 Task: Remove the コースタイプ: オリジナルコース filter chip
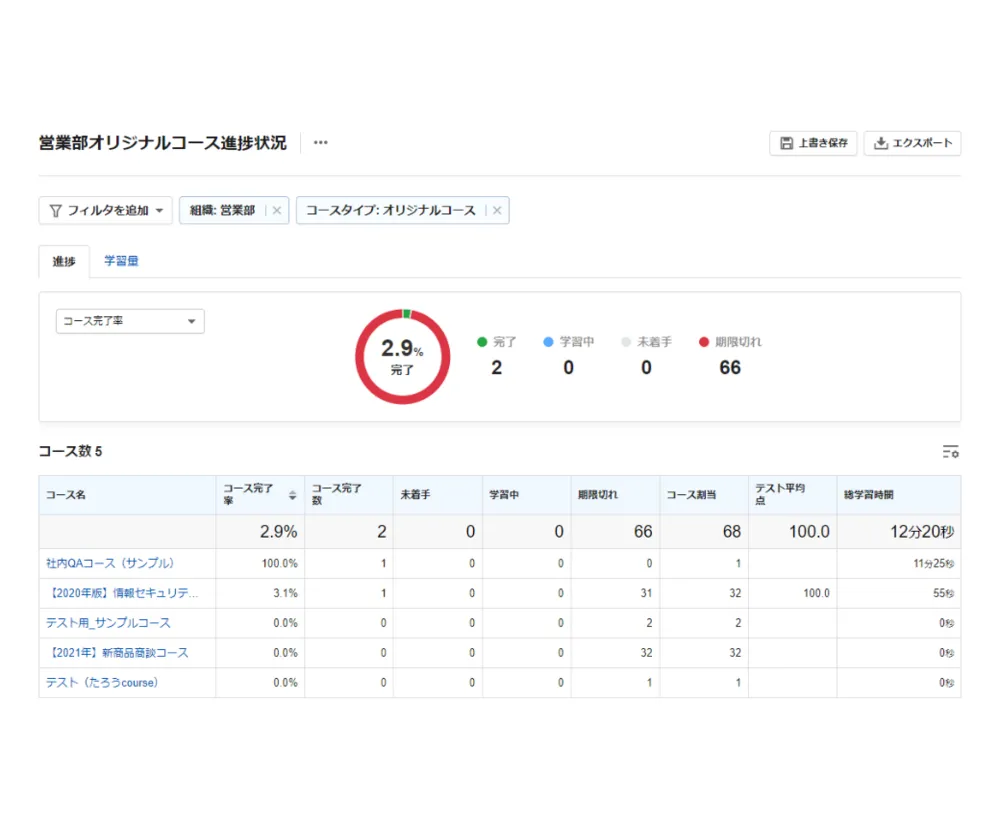(x=497, y=211)
